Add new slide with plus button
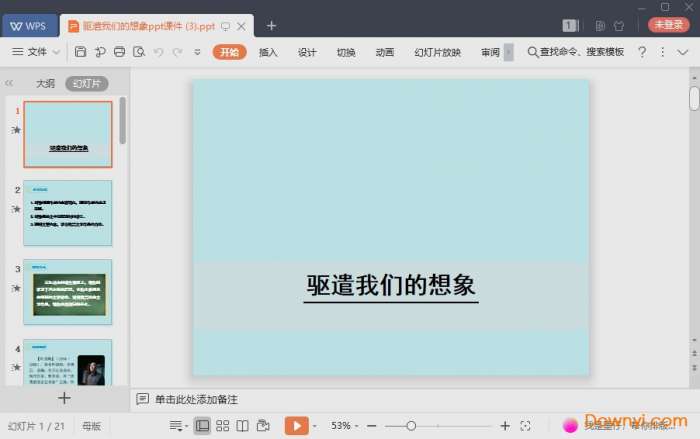Image resolution: width=700 pixels, height=439 pixels. [x=64, y=398]
